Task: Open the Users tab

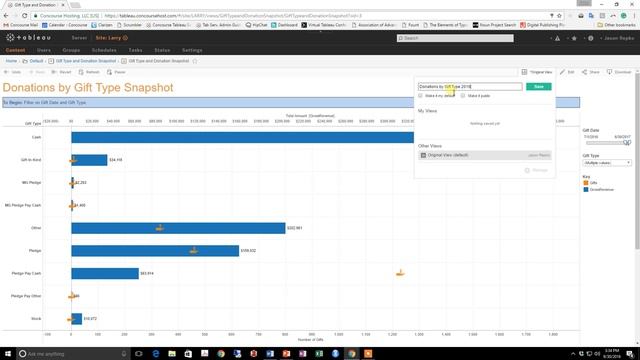Action: (x=44, y=50)
